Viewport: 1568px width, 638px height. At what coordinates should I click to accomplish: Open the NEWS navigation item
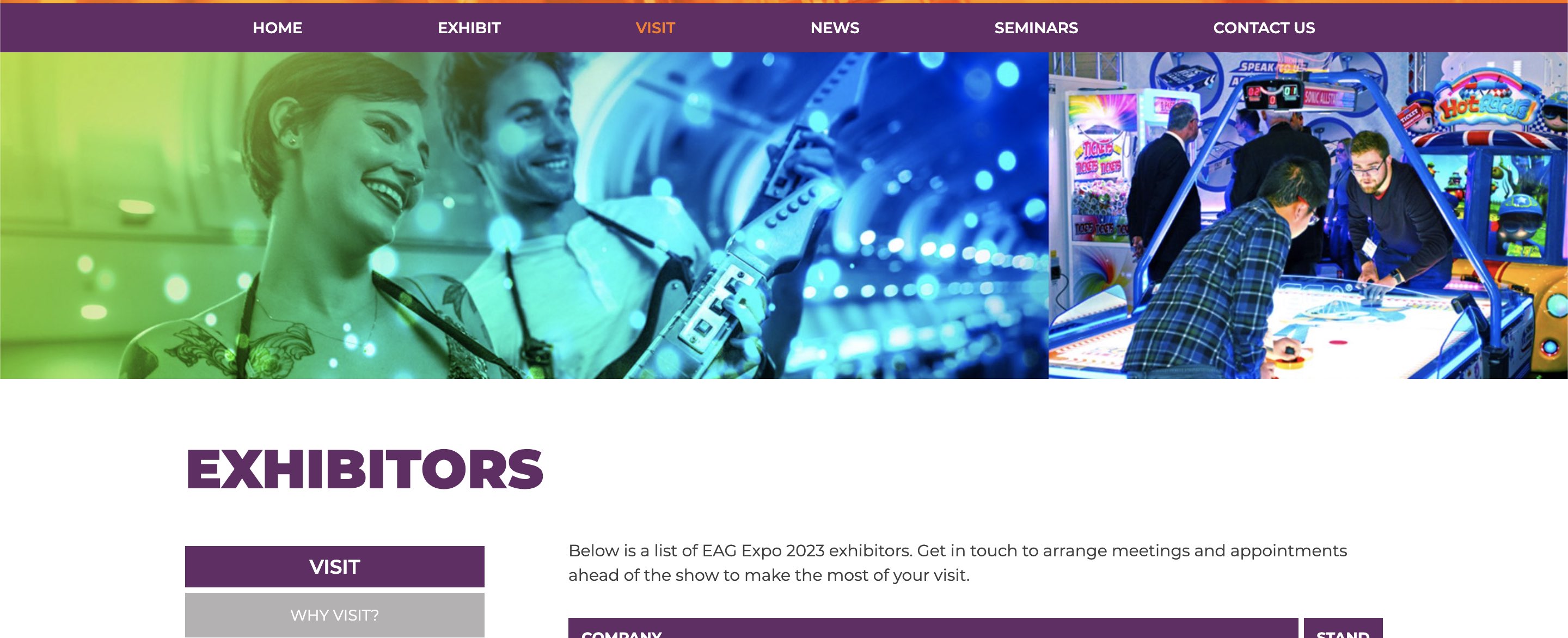(835, 28)
